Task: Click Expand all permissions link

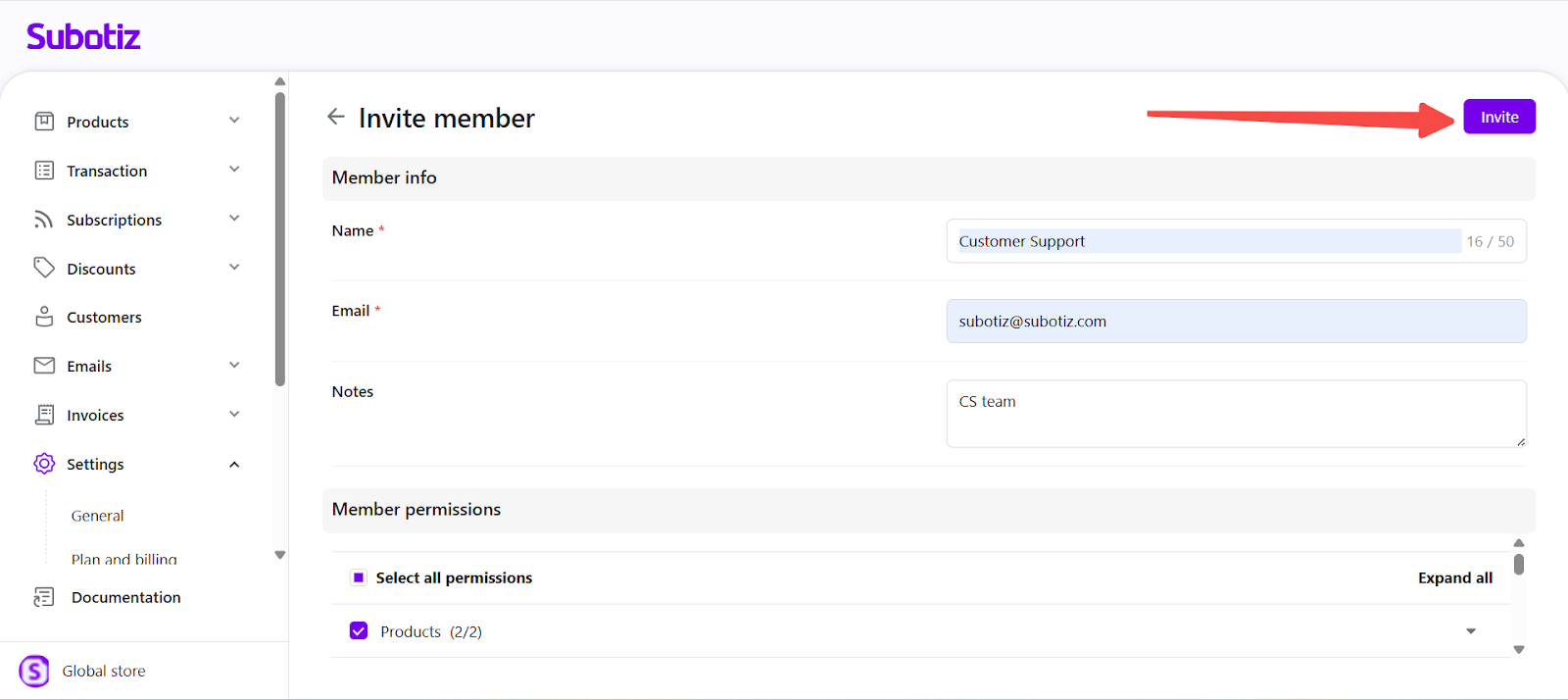Action: point(1454,577)
